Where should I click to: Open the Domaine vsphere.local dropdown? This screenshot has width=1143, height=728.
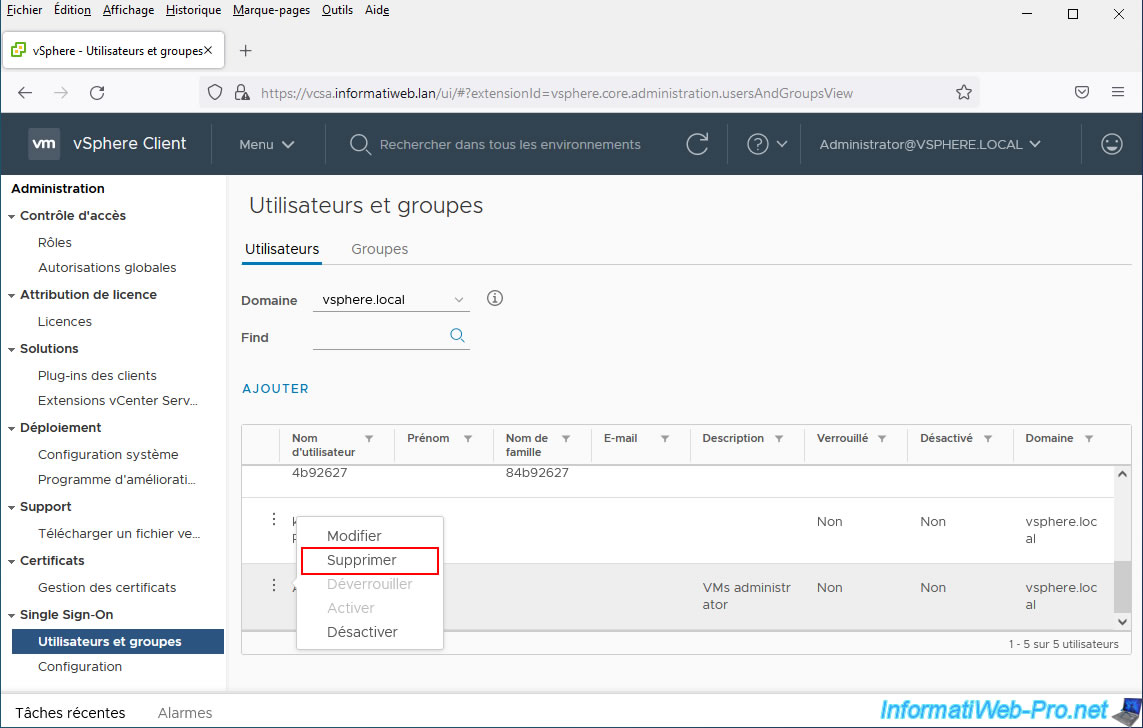click(391, 300)
